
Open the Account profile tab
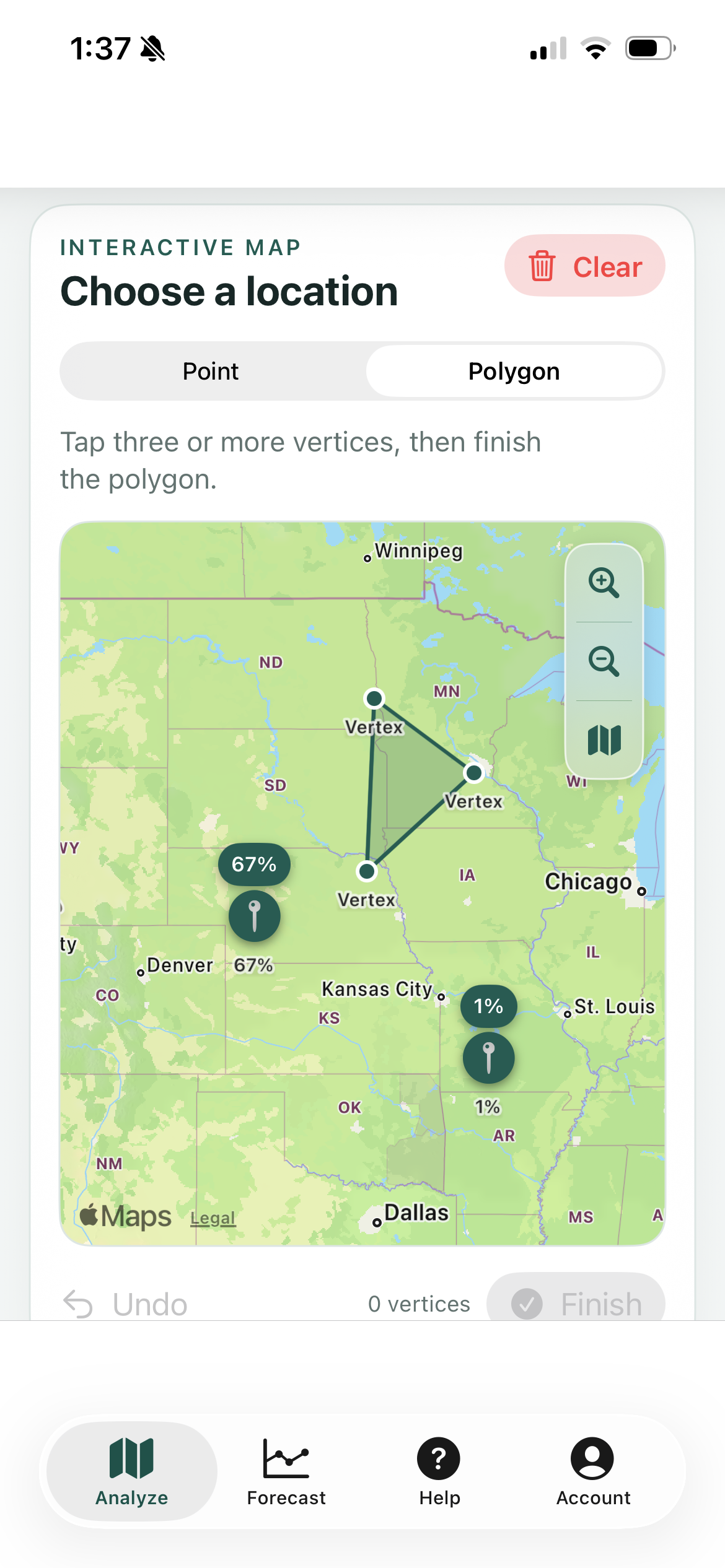click(x=593, y=1471)
